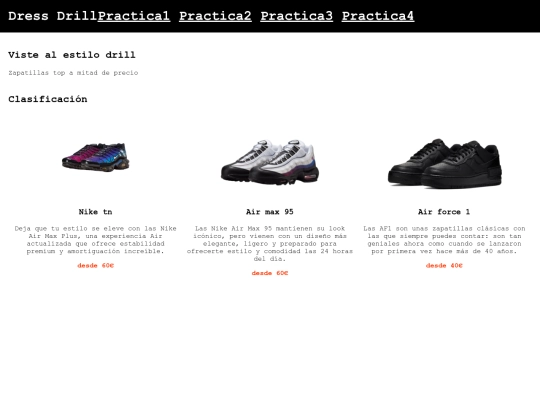540x405 pixels.
Task: Click the Air force 1 product name
Action: [x=444, y=212]
